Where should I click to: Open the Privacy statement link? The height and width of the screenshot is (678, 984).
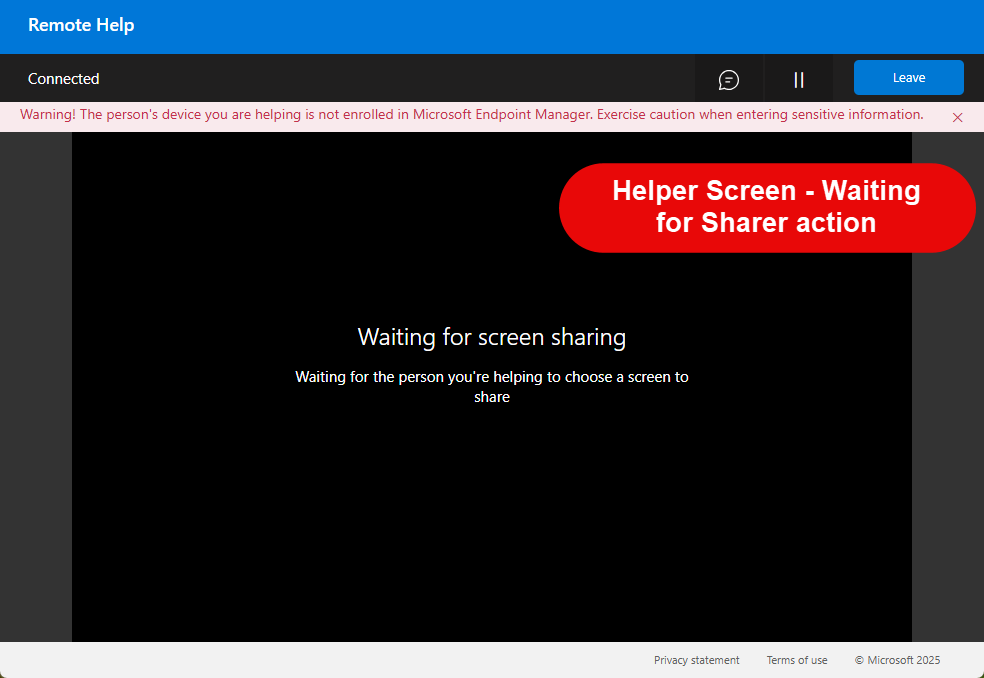click(x=696, y=660)
